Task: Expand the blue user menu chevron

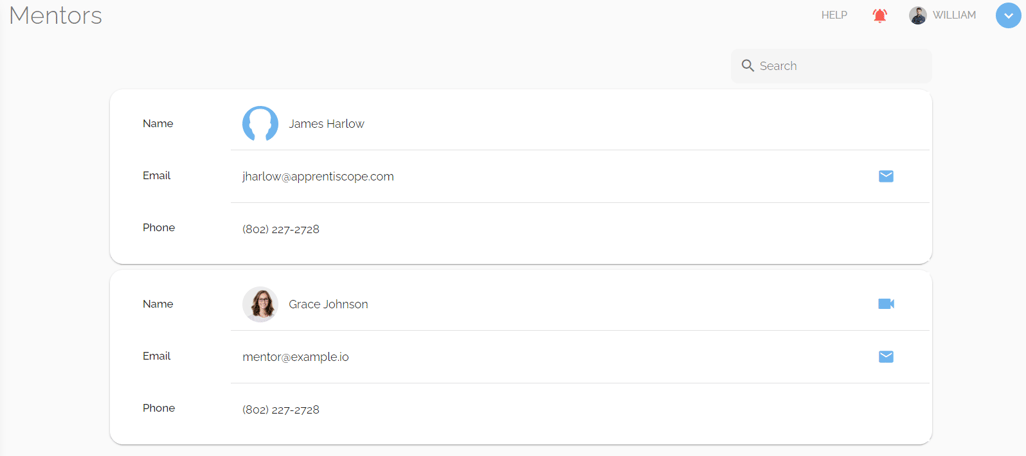Action: tap(1008, 16)
